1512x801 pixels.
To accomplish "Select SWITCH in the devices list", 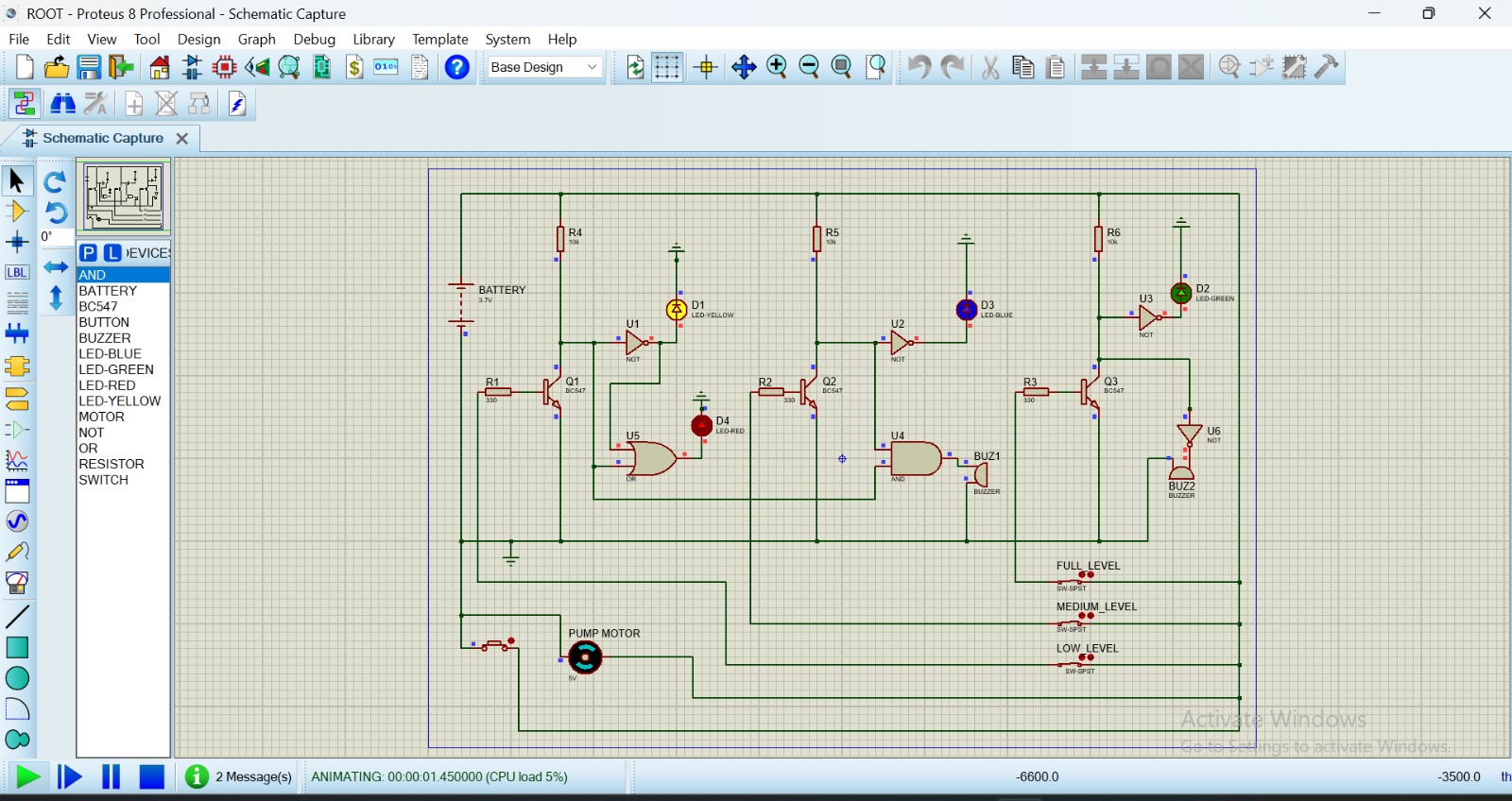I will [123, 480].
